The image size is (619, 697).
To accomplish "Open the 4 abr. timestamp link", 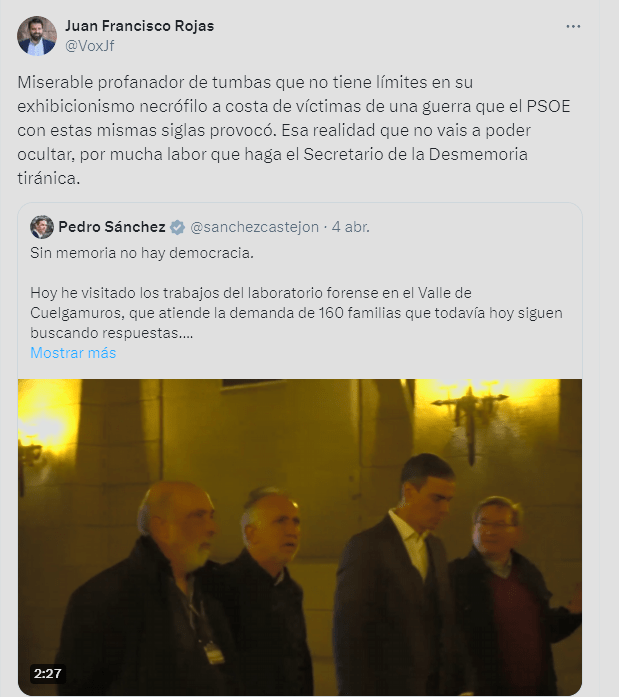I will [351, 227].
